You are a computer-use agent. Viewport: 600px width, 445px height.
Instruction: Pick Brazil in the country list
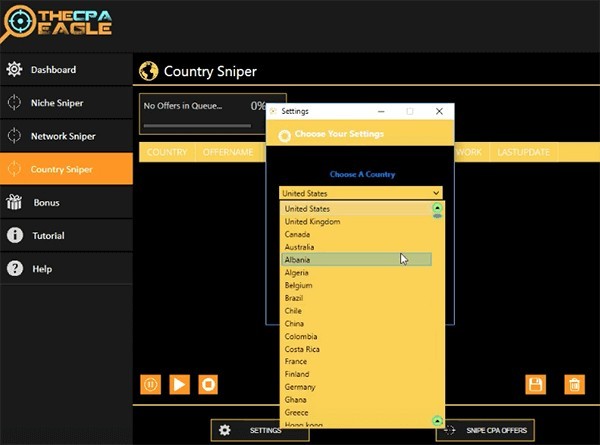pyautogui.click(x=357, y=298)
